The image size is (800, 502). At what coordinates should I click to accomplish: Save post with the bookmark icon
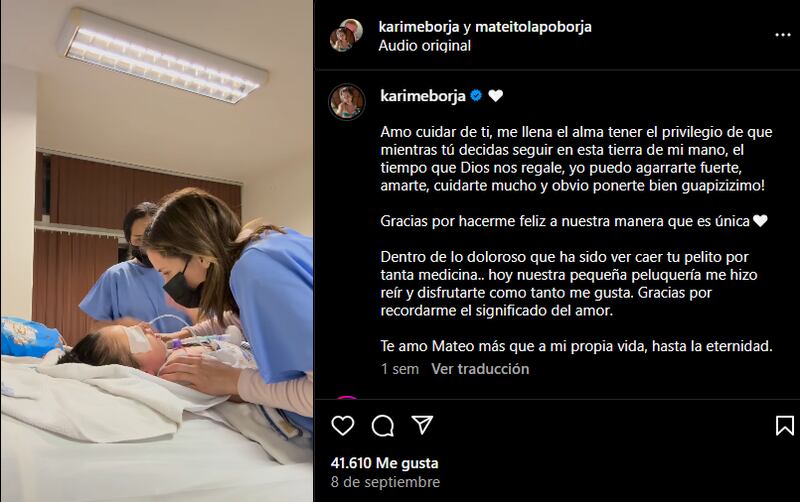click(785, 425)
